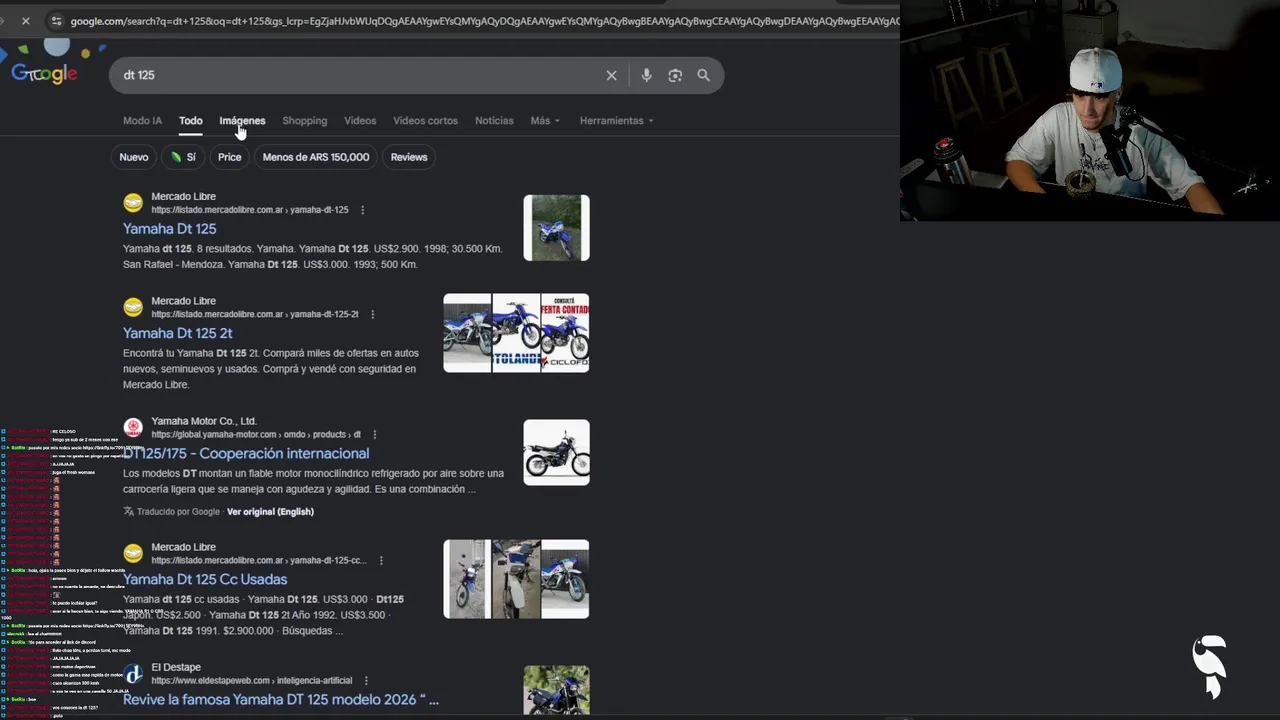Open the Videos tab
This screenshot has width=1280, height=720.
360,121
